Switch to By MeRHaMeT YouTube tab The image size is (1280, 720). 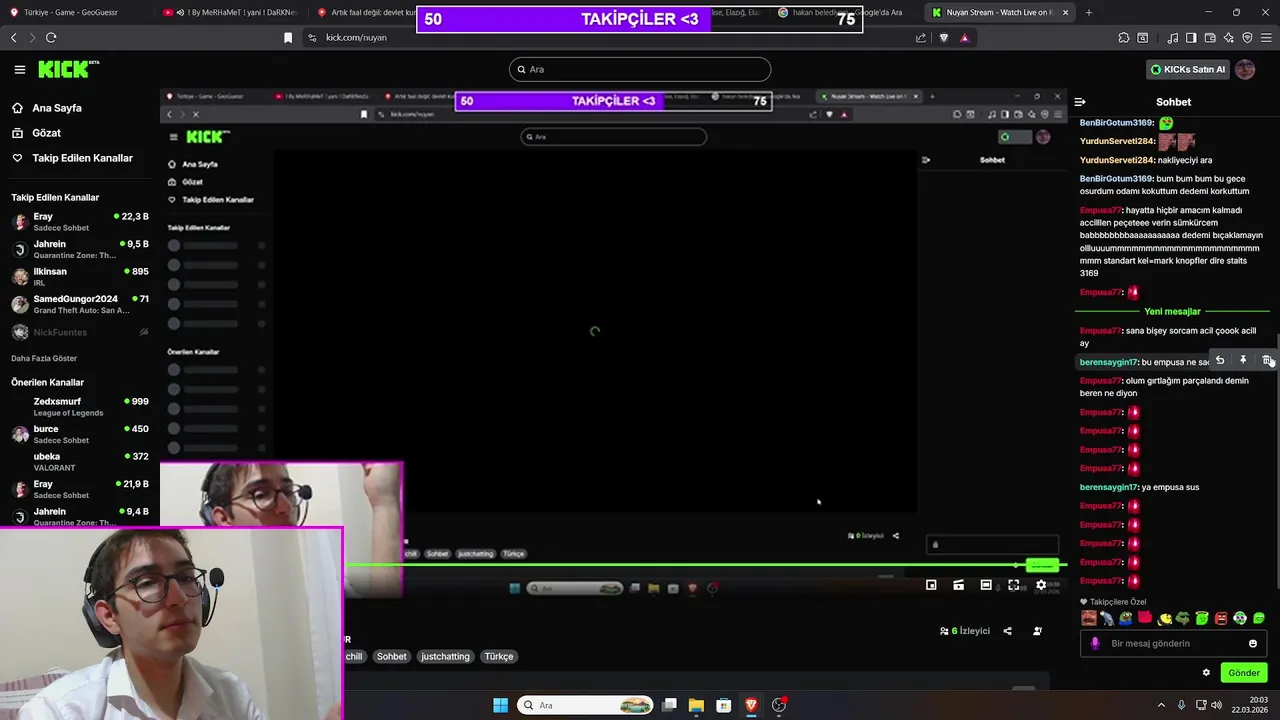coord(230,12)
